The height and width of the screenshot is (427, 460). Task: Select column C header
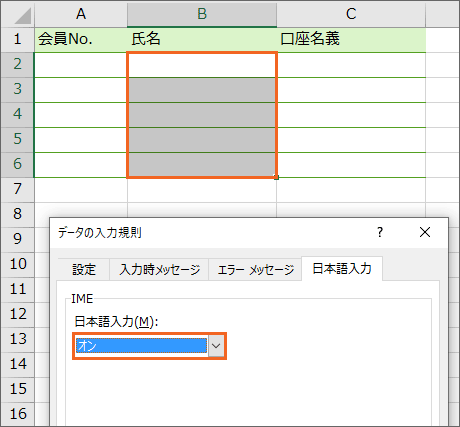click(x=351, y=14)
